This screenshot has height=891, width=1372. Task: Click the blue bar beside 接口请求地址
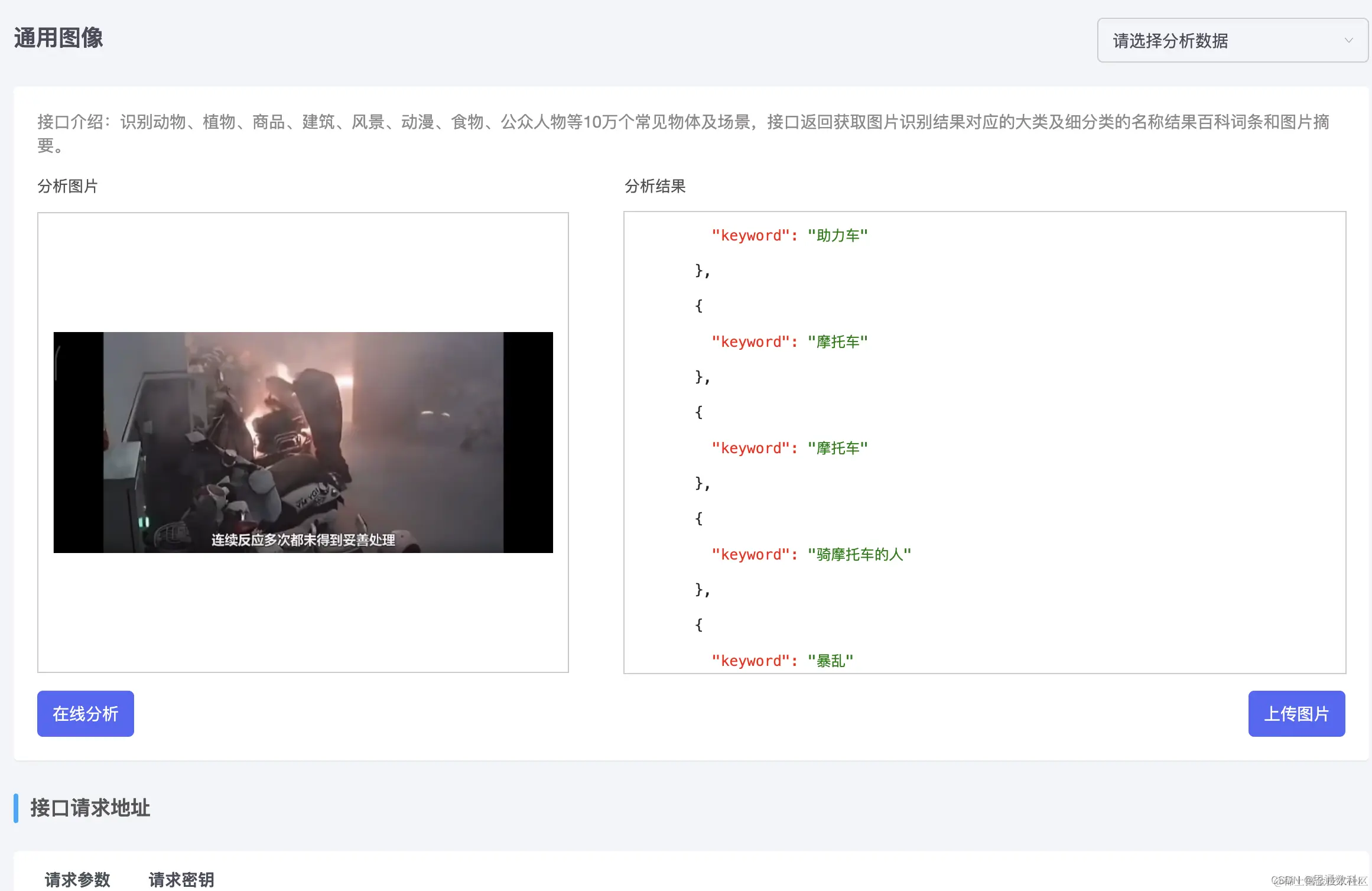click(x=16, y=808)
